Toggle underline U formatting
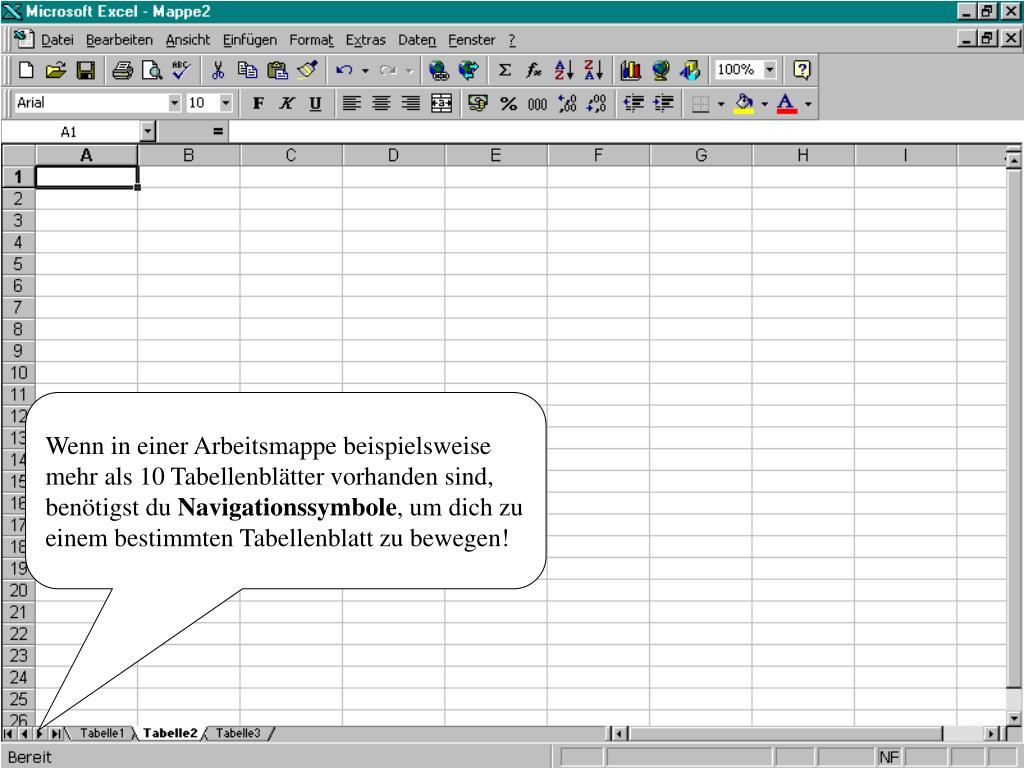The height and width of the screenshot is (768, 1024). (x=315, y=103)
